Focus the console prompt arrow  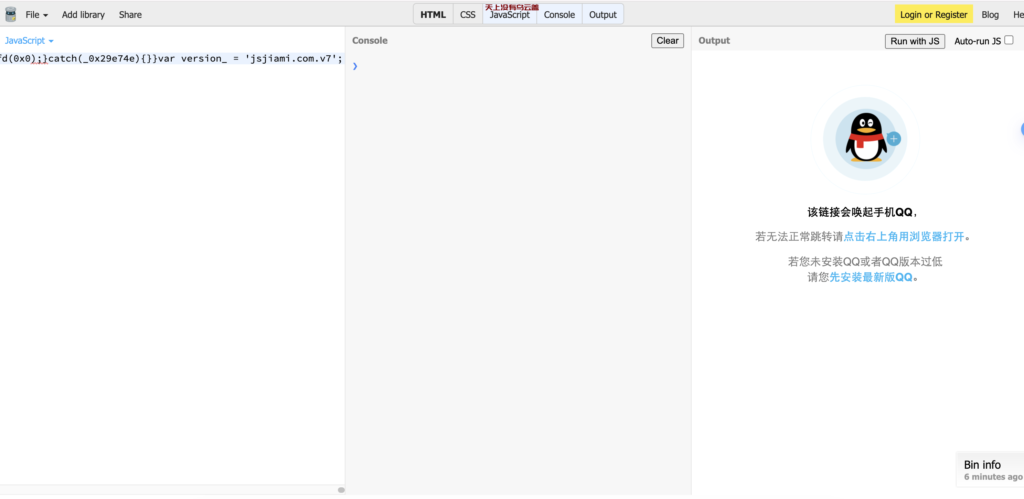355,66
